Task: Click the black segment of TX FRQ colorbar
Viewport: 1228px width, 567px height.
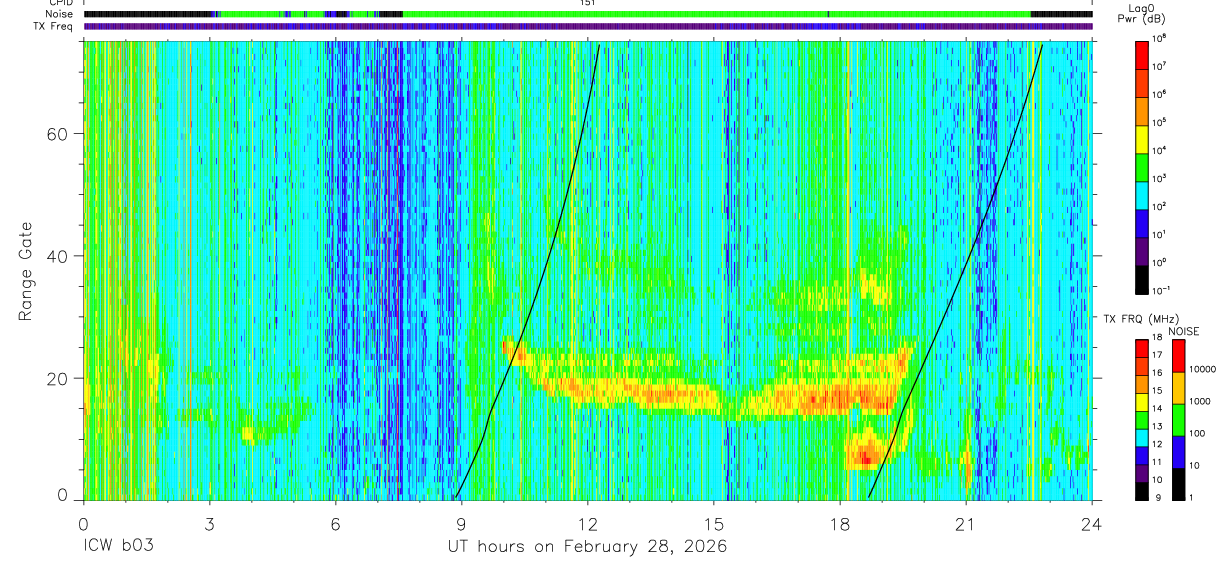Action: (1142, 490)
